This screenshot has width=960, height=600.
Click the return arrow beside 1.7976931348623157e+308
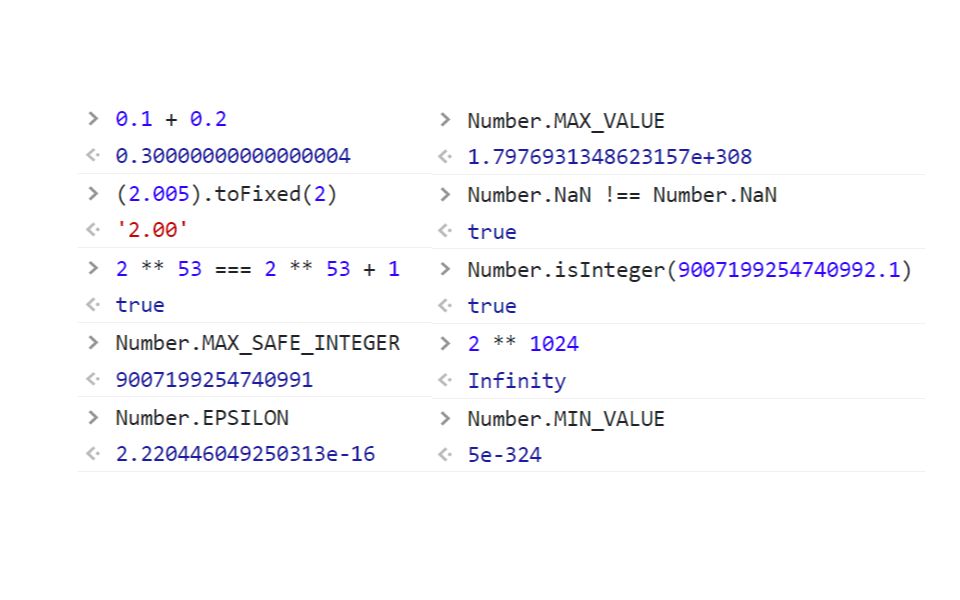coord(444,157)
